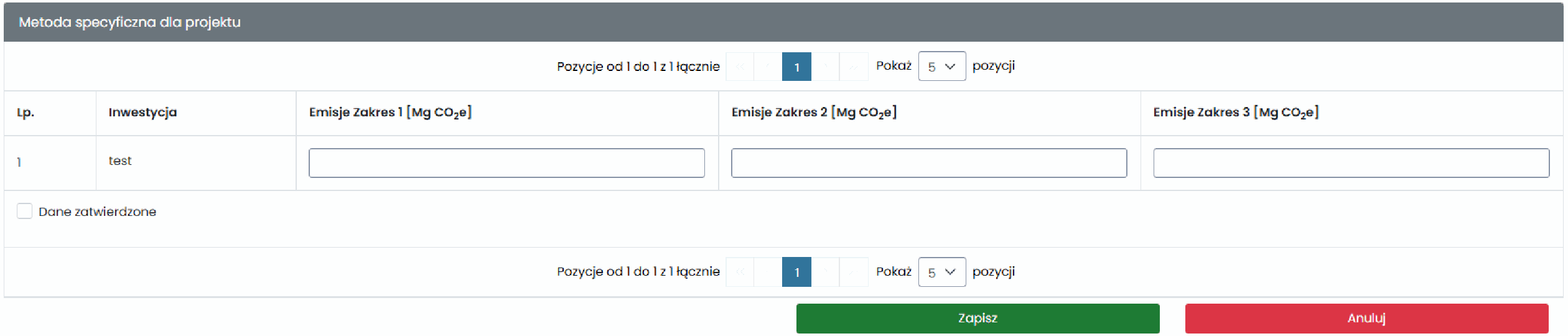Go to first page in bottom pagination

pos(740,272)
